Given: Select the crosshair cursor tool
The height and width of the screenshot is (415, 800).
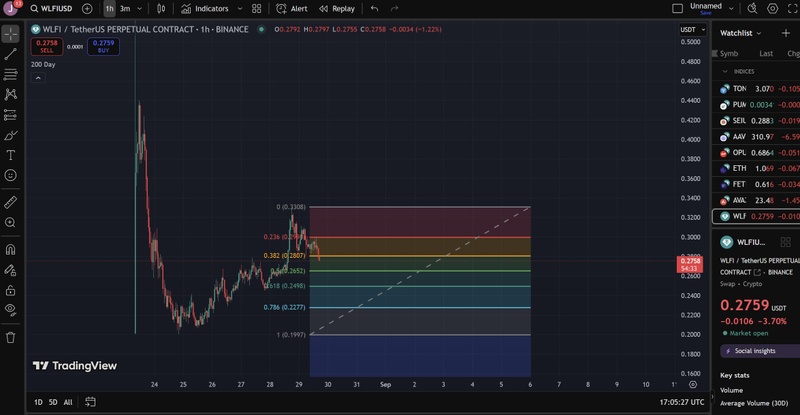Looking at the screenshot, I should point(11,34).
